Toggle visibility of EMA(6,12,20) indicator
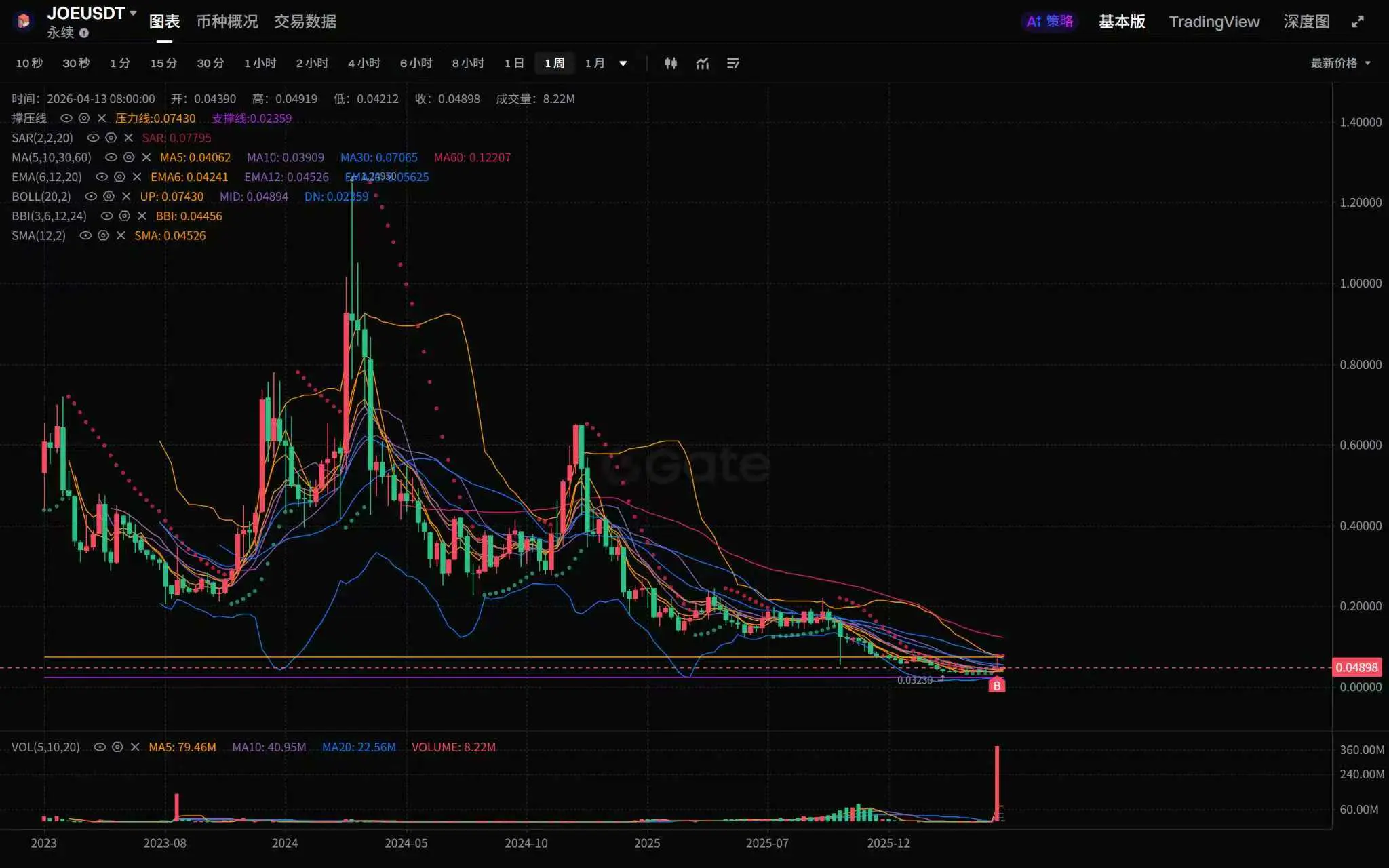 click(101, 177)
